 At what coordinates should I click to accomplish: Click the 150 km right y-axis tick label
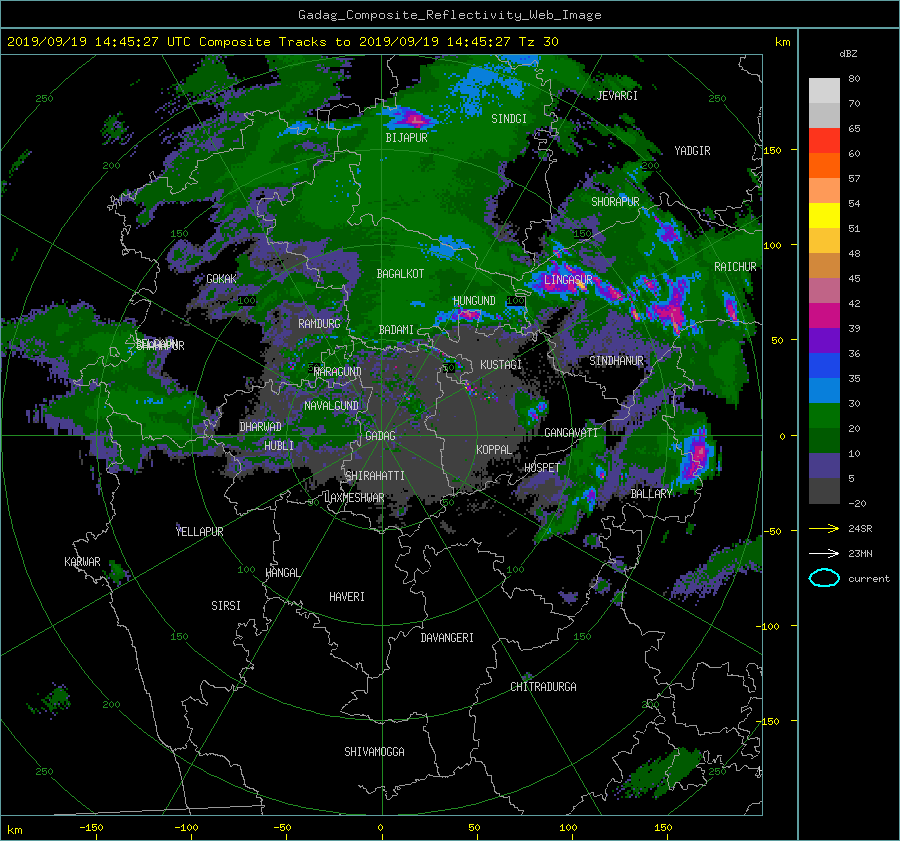tap(773, 150)
